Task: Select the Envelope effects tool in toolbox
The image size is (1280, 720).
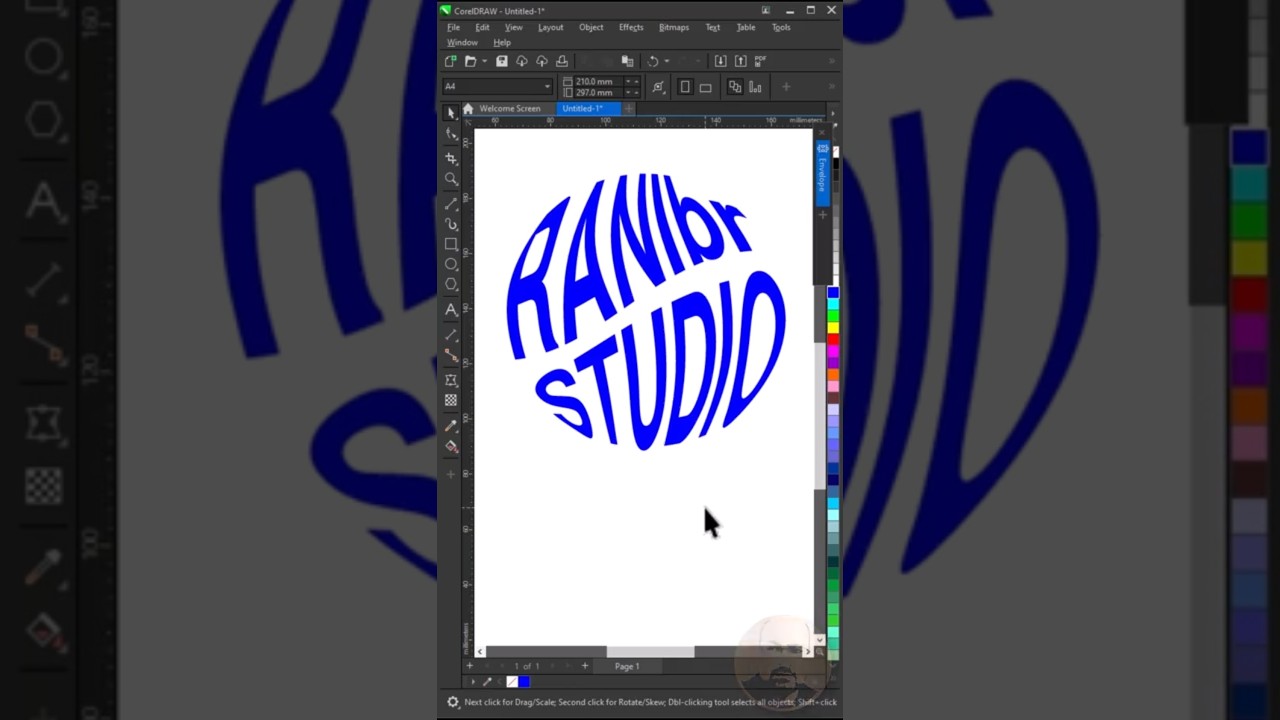Action: click(x=451, y=380)
